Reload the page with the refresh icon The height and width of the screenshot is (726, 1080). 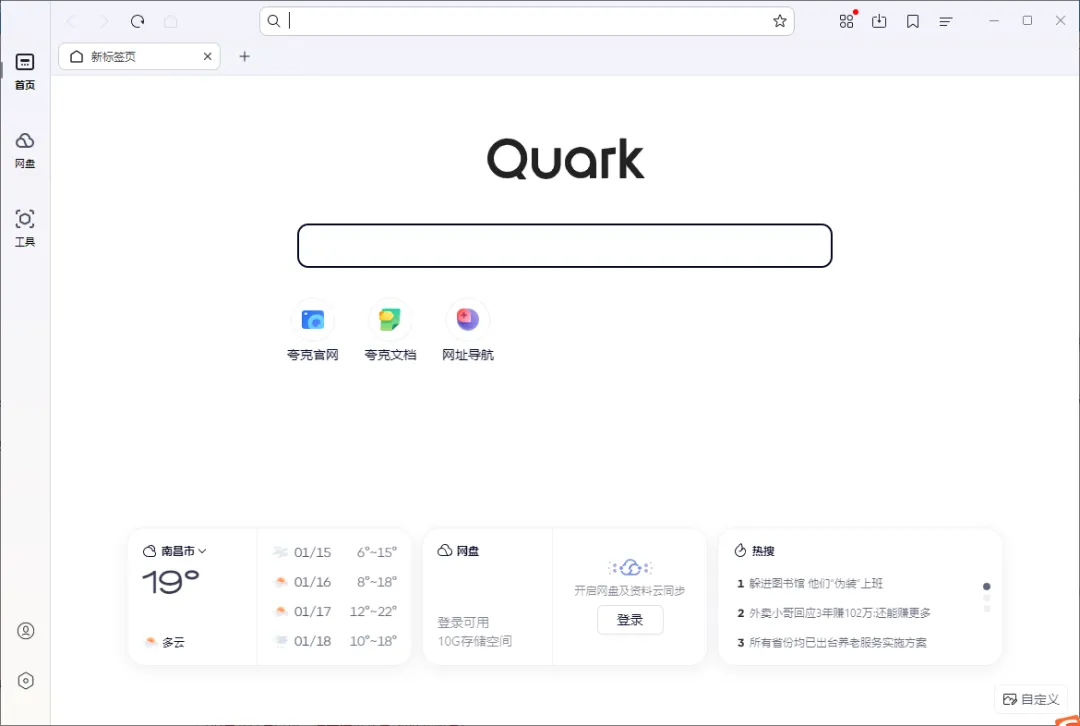click(137, 21)
